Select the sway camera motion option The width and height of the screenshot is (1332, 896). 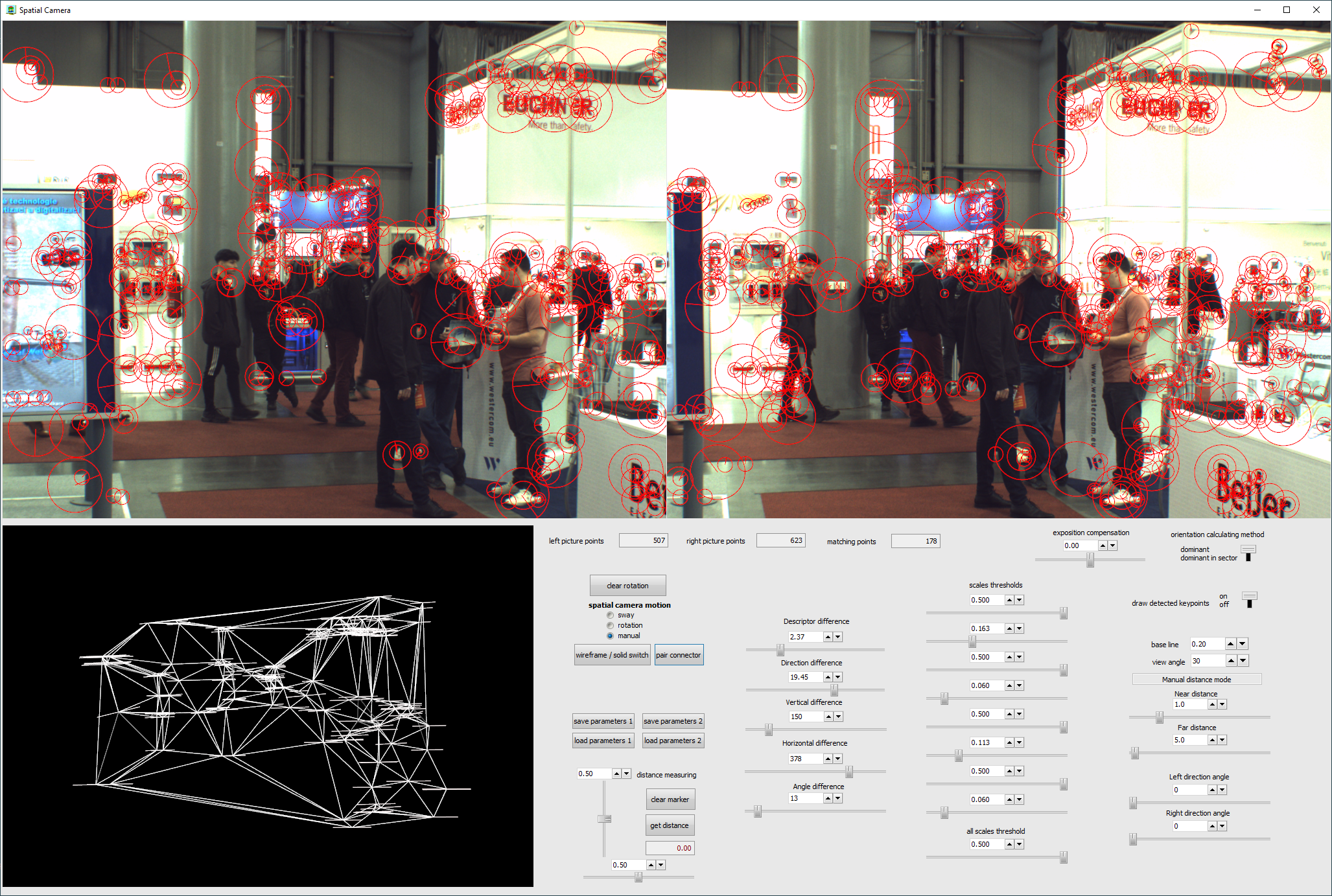(610, 615)
